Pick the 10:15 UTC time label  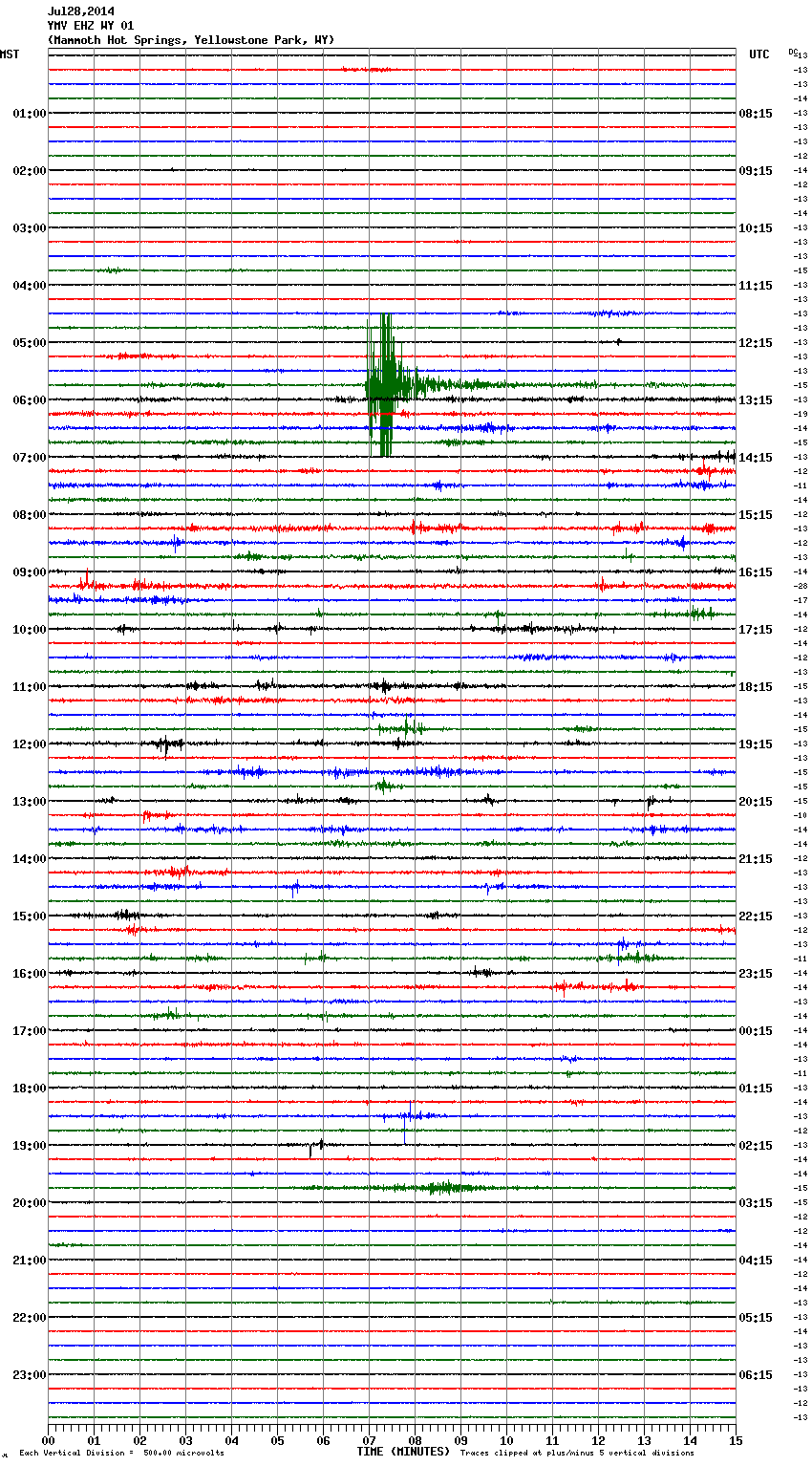coord(756,228)
